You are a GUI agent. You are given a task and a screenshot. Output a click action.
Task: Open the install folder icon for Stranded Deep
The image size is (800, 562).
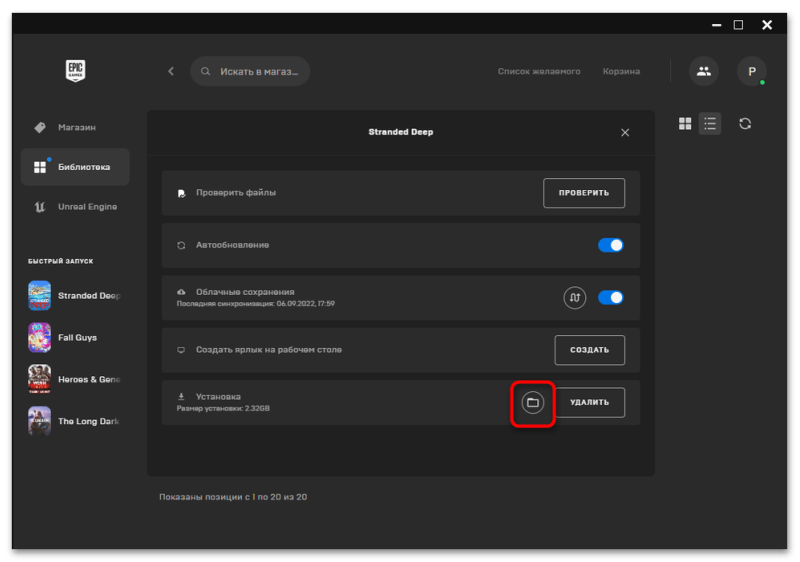pos(532,403)
